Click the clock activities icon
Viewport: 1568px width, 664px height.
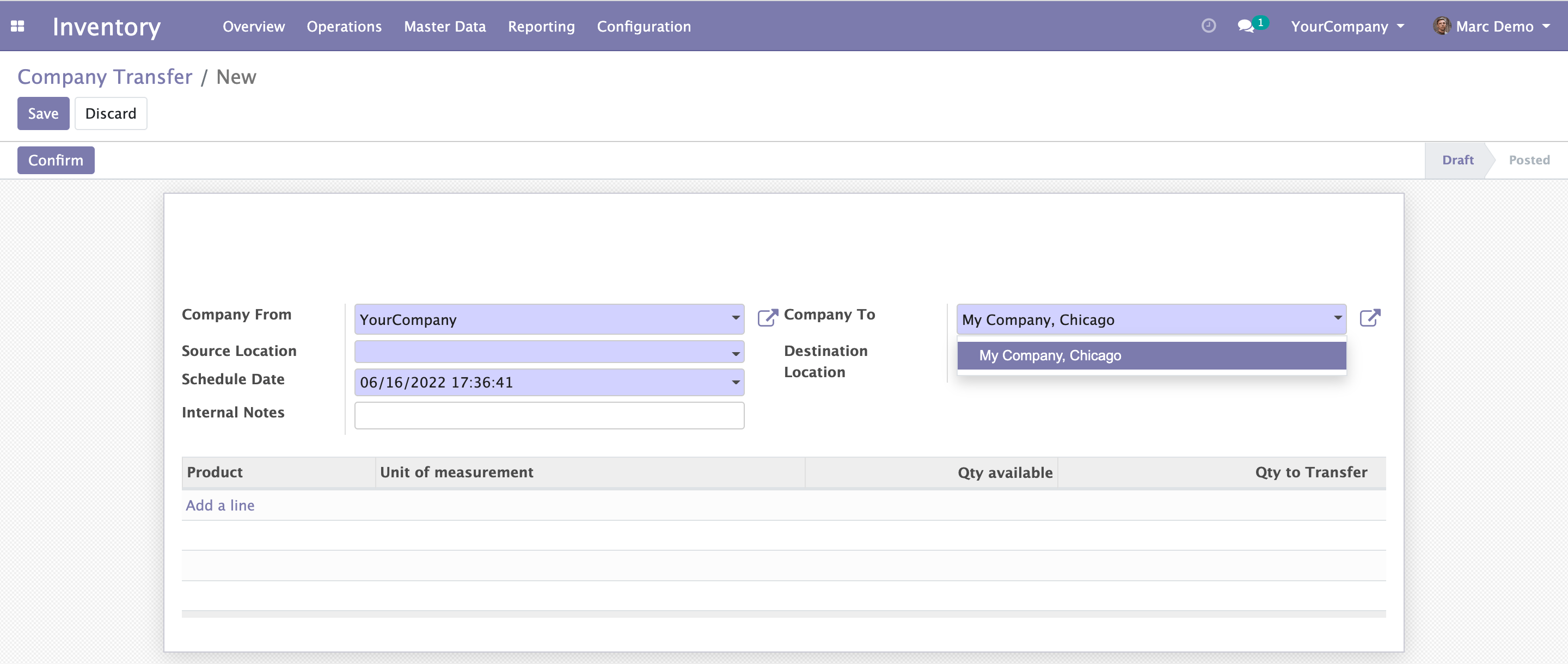[1208, 26]
